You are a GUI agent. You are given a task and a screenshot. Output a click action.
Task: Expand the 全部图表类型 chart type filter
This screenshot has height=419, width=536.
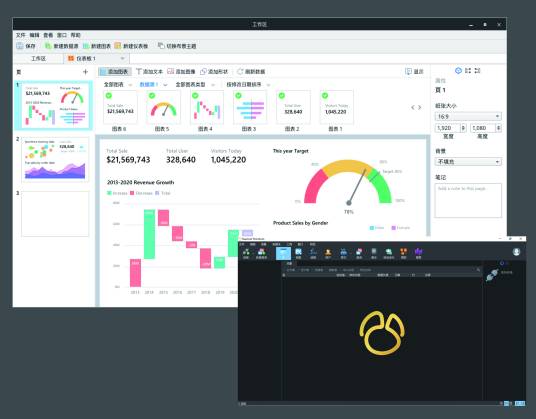click(x=195, y=84)
